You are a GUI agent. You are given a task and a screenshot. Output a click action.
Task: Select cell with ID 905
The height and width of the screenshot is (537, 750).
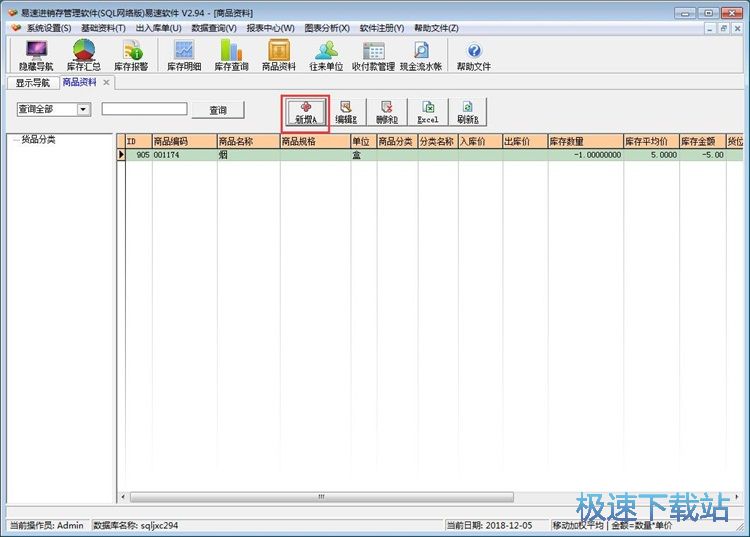[x=139, y=155]
